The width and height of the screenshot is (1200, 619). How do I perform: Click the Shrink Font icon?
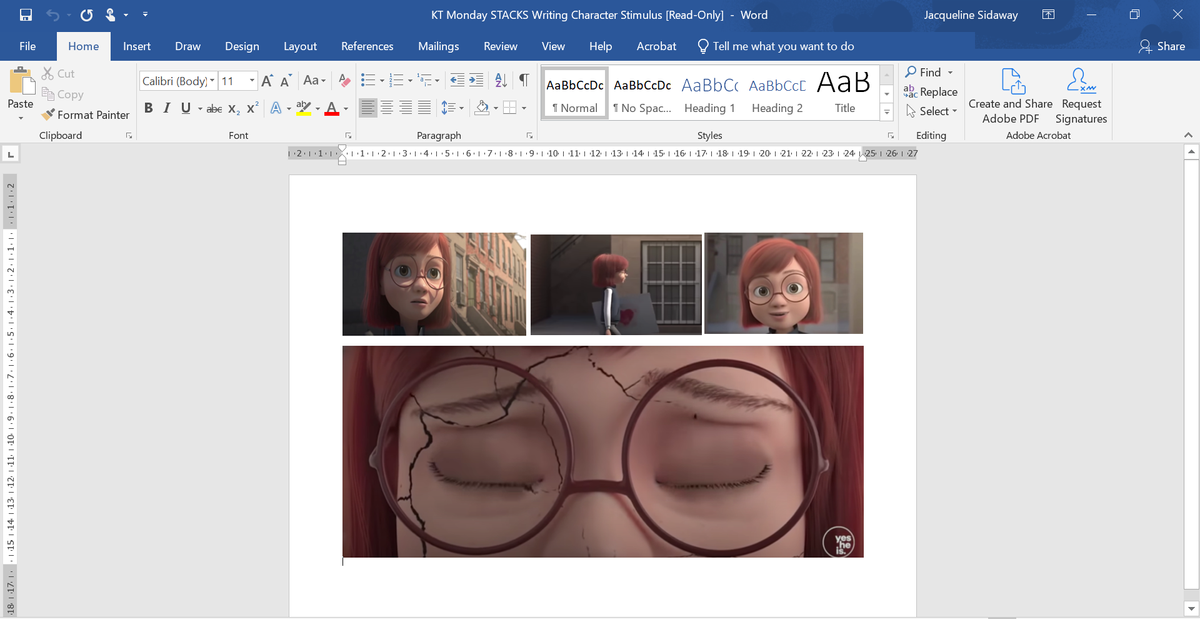click(287, 80)
